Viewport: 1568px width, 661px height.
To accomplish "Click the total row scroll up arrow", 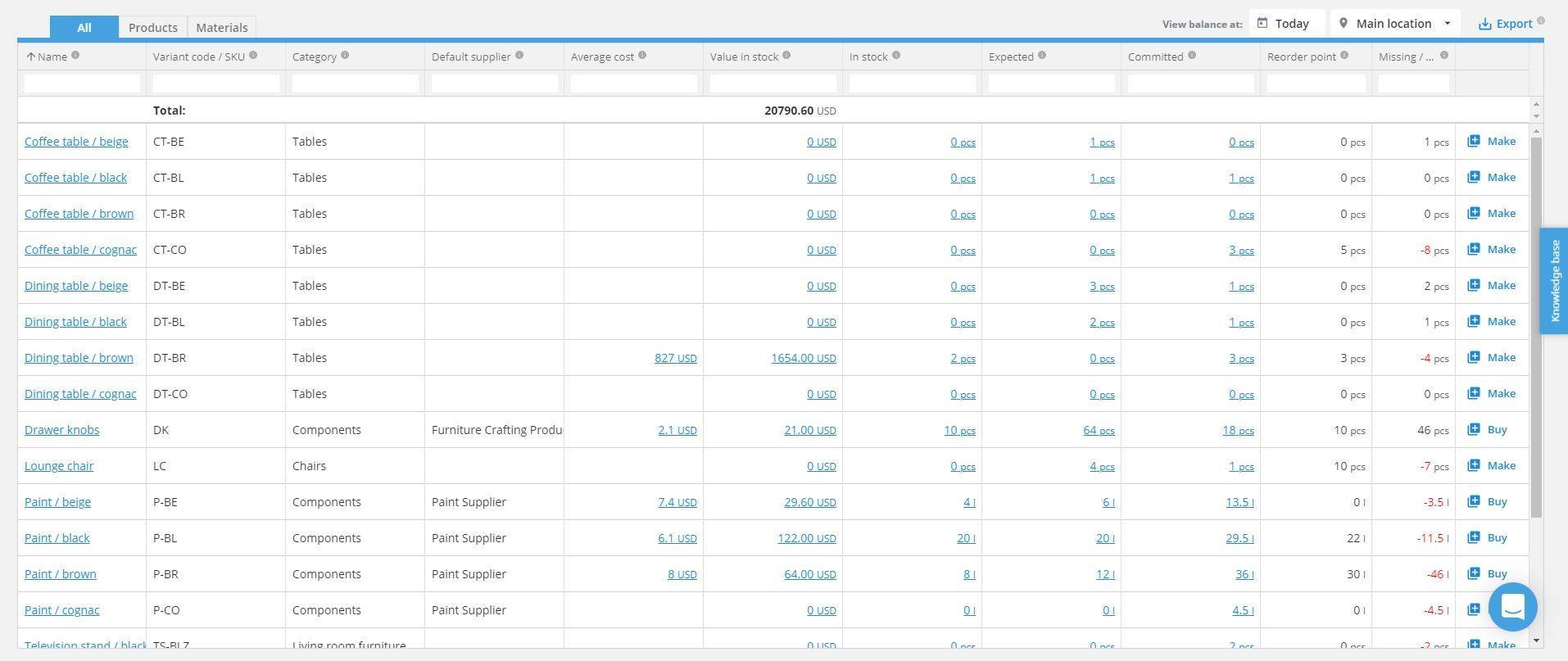I will pyautogui.click(x=1536, y=104).
